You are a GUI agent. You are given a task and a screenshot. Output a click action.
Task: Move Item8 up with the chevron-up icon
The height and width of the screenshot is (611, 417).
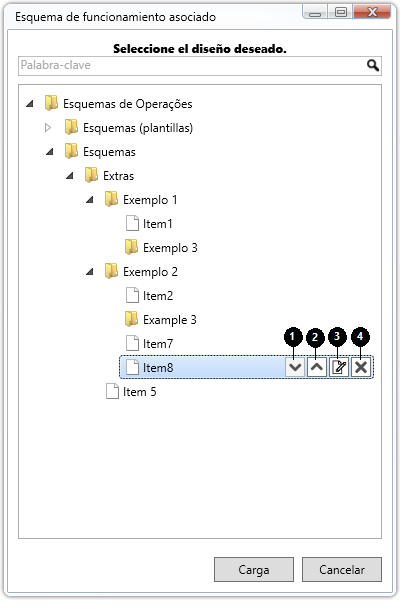point(316,367)
